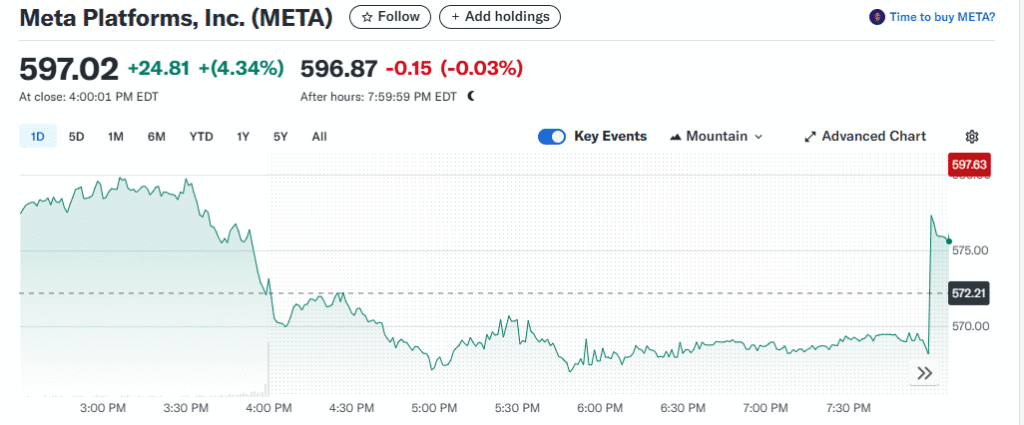The image size is (1024, 425).
Task: Open the Time to buy META link
Action: (942, 17)
